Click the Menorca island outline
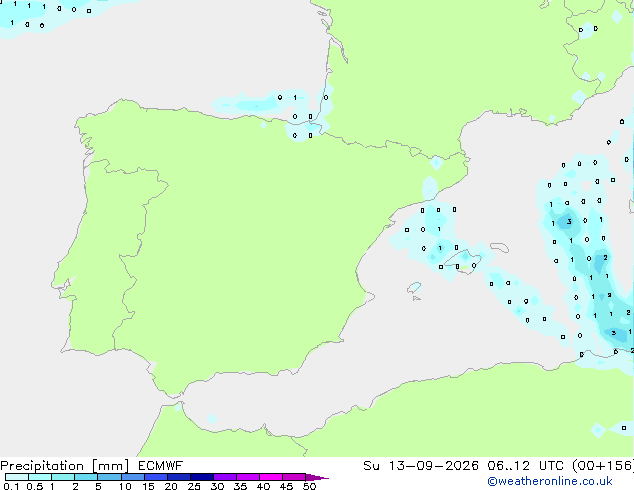The height and width of the screenshot is (490, 634). [x=499, y=247]
